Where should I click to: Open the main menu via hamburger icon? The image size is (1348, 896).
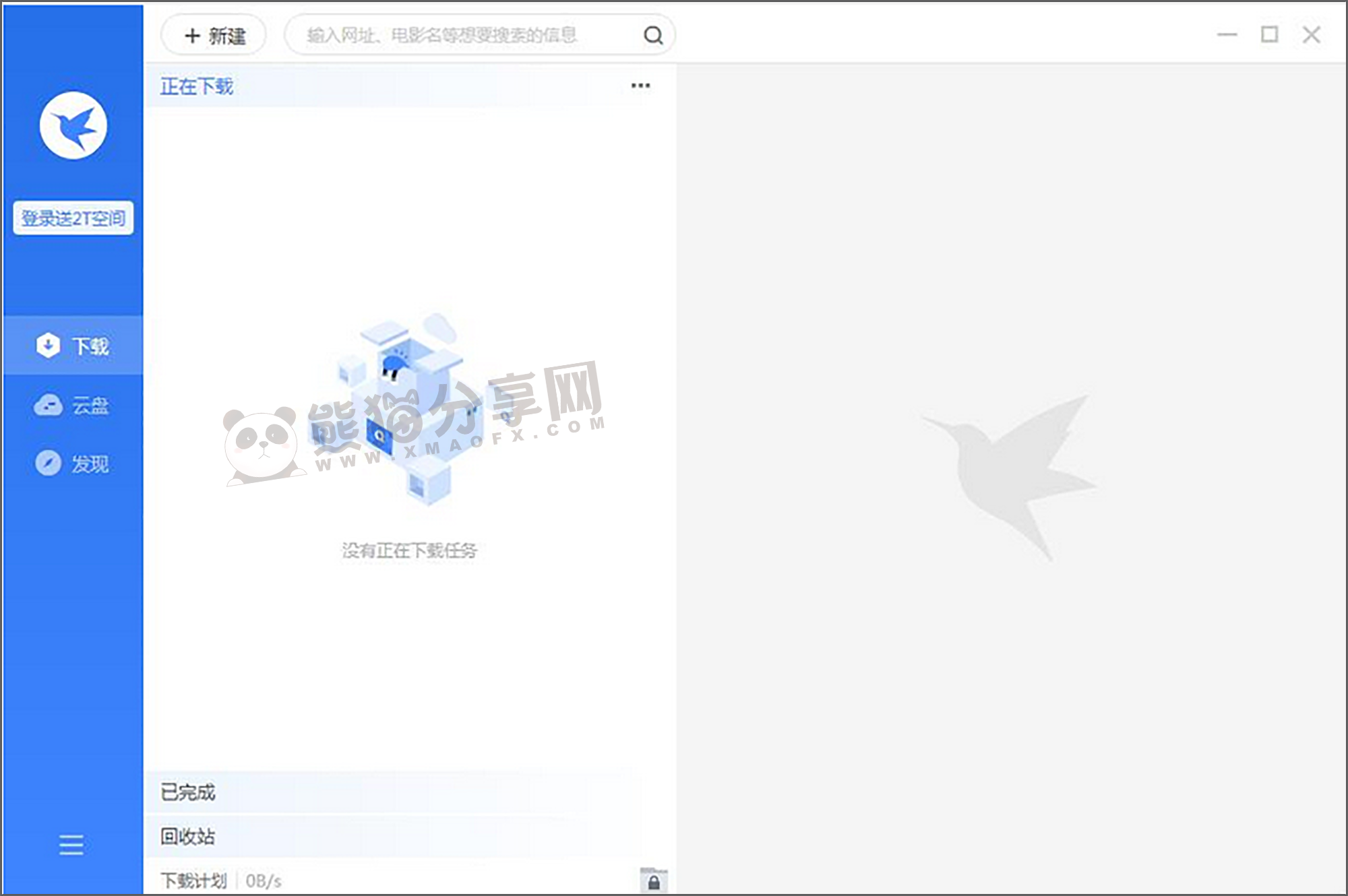pyautogui.click(x=70, y=844)
